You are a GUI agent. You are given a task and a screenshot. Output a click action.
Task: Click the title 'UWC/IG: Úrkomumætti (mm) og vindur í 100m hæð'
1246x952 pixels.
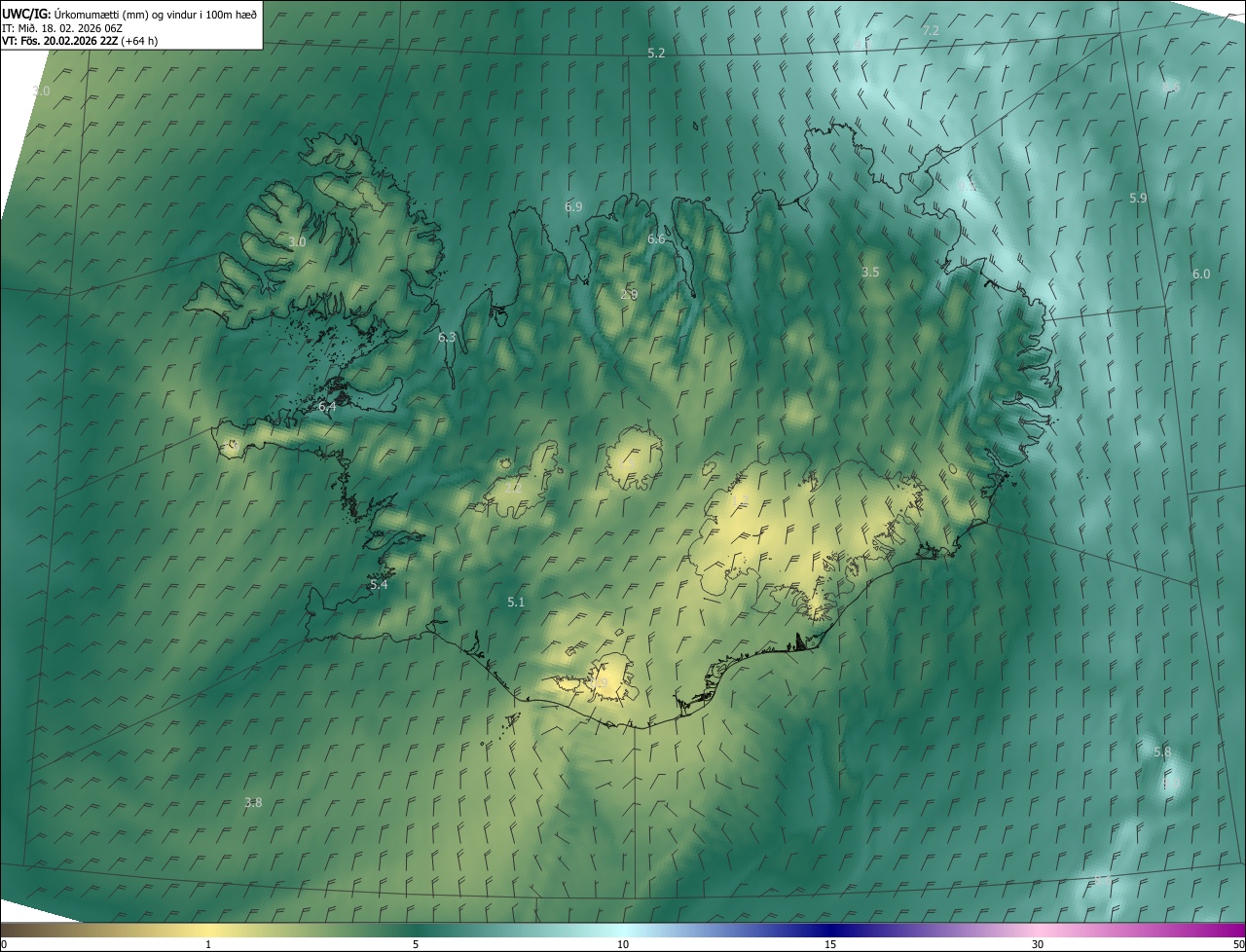[x=129, y=14]
